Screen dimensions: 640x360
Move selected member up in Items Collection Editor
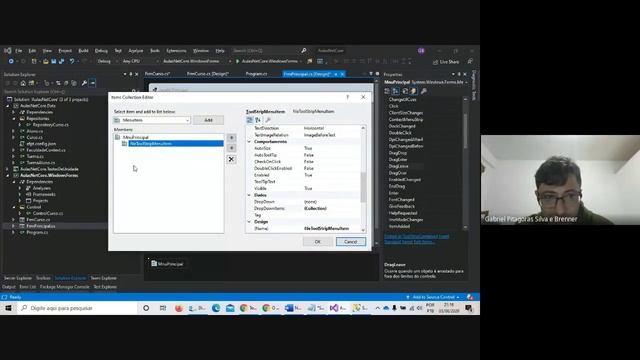pos(231,138)
